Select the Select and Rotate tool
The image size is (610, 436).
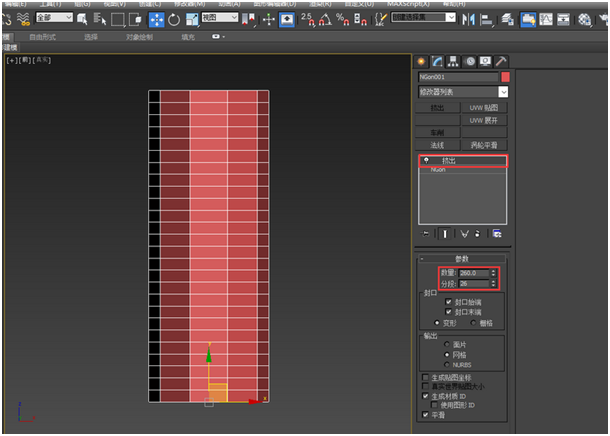point(174,19)
